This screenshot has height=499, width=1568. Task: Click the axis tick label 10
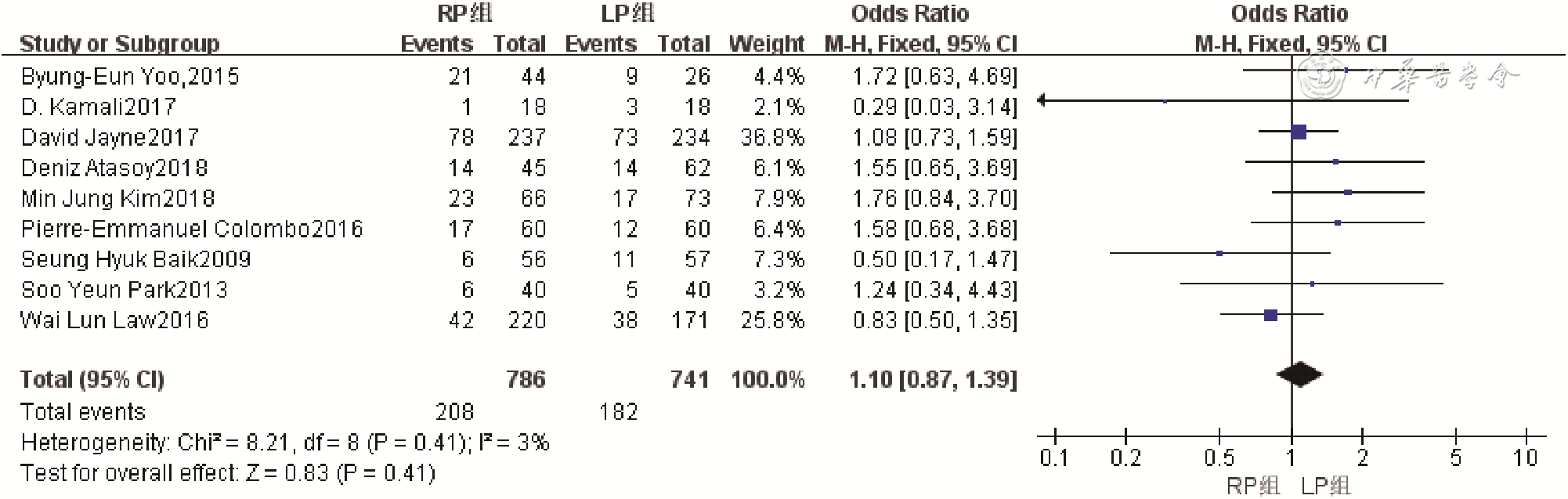point(1526,458)
